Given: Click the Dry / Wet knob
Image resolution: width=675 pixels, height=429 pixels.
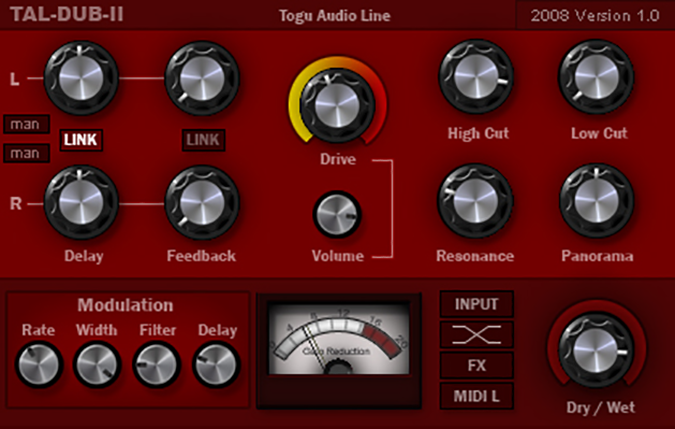Looking at the screenshot, I should [x=596, y=349].
